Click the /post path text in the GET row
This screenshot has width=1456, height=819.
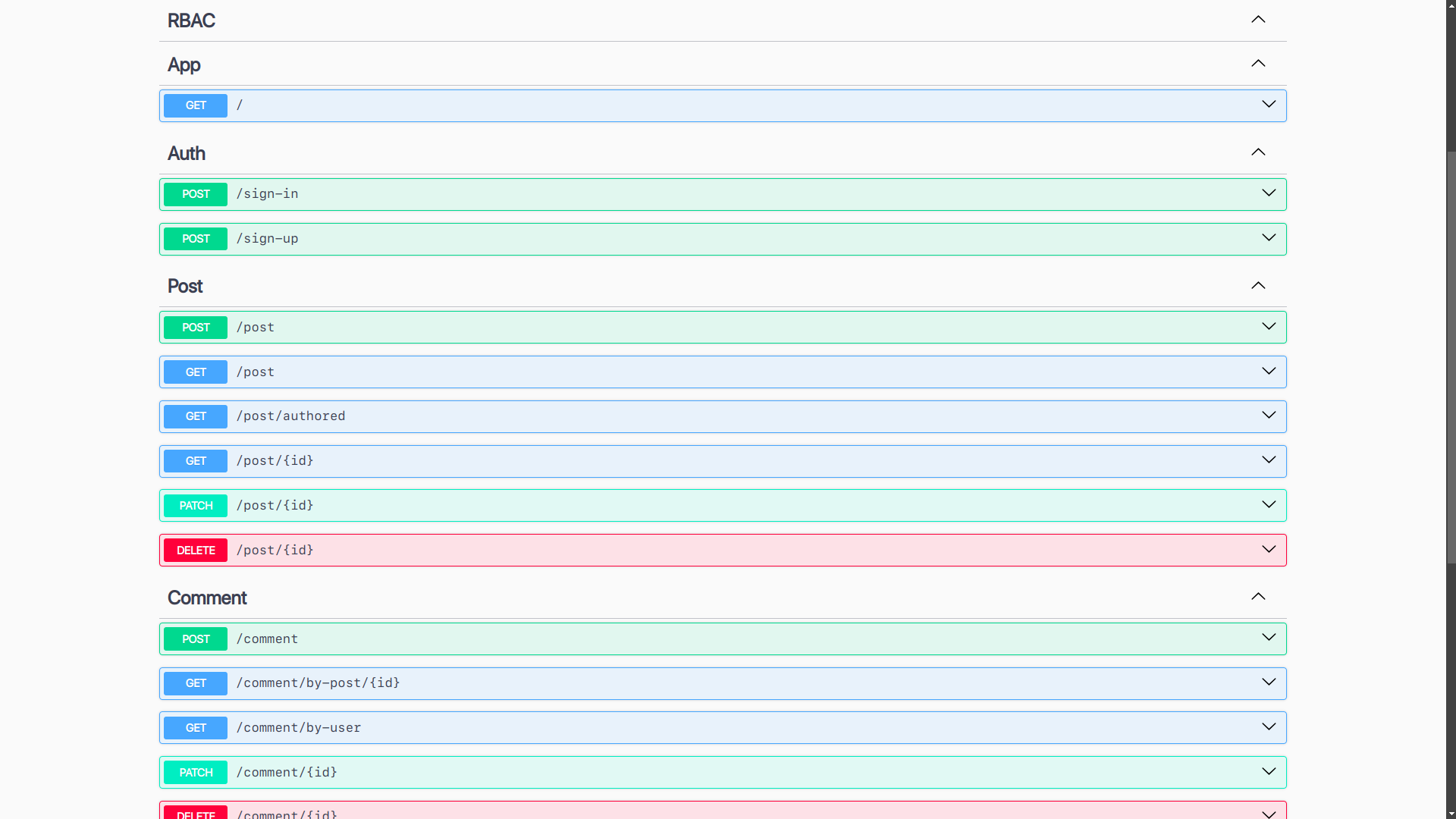point(255,372)
